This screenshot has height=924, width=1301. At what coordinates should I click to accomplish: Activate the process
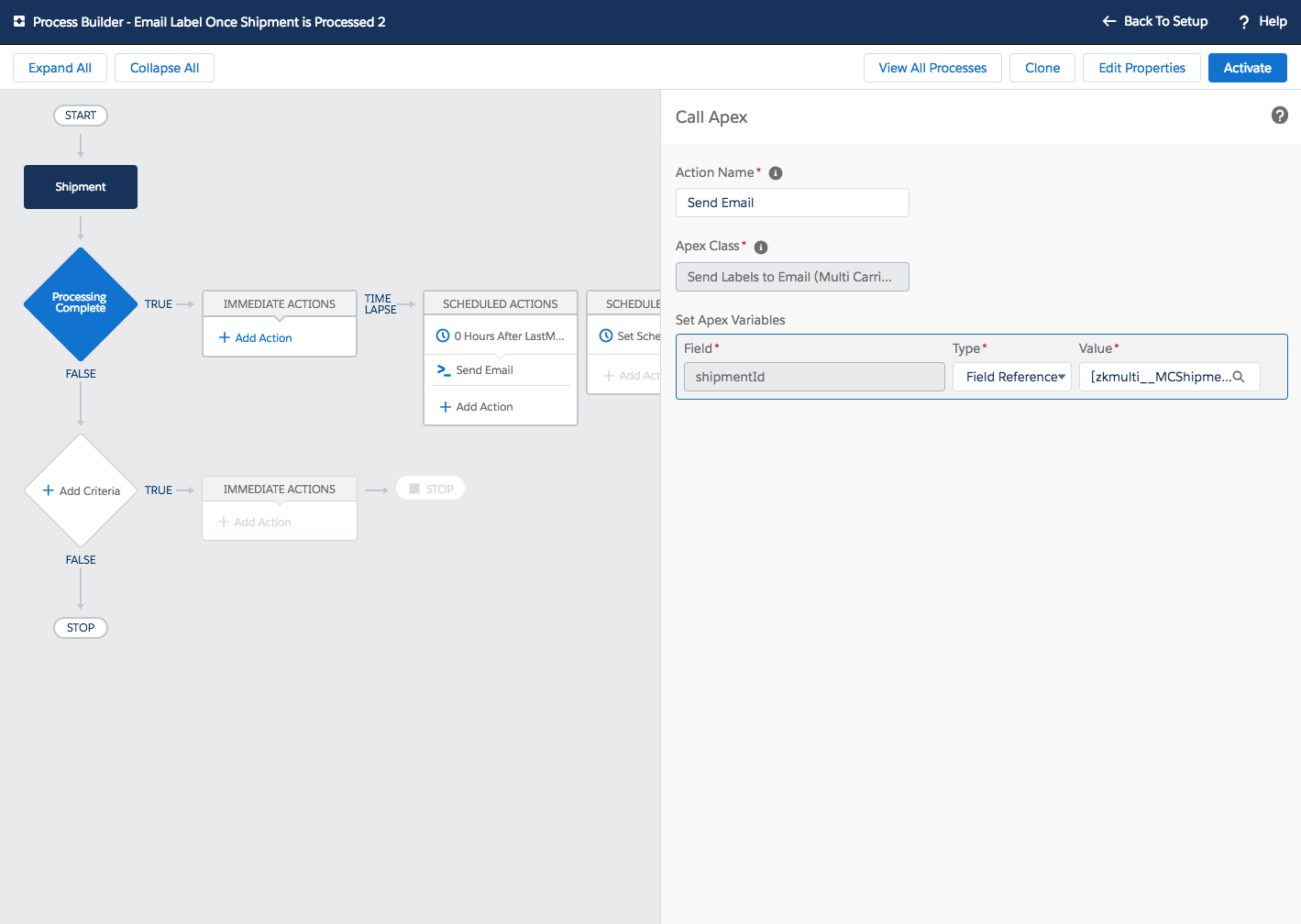coord(1247,68)
